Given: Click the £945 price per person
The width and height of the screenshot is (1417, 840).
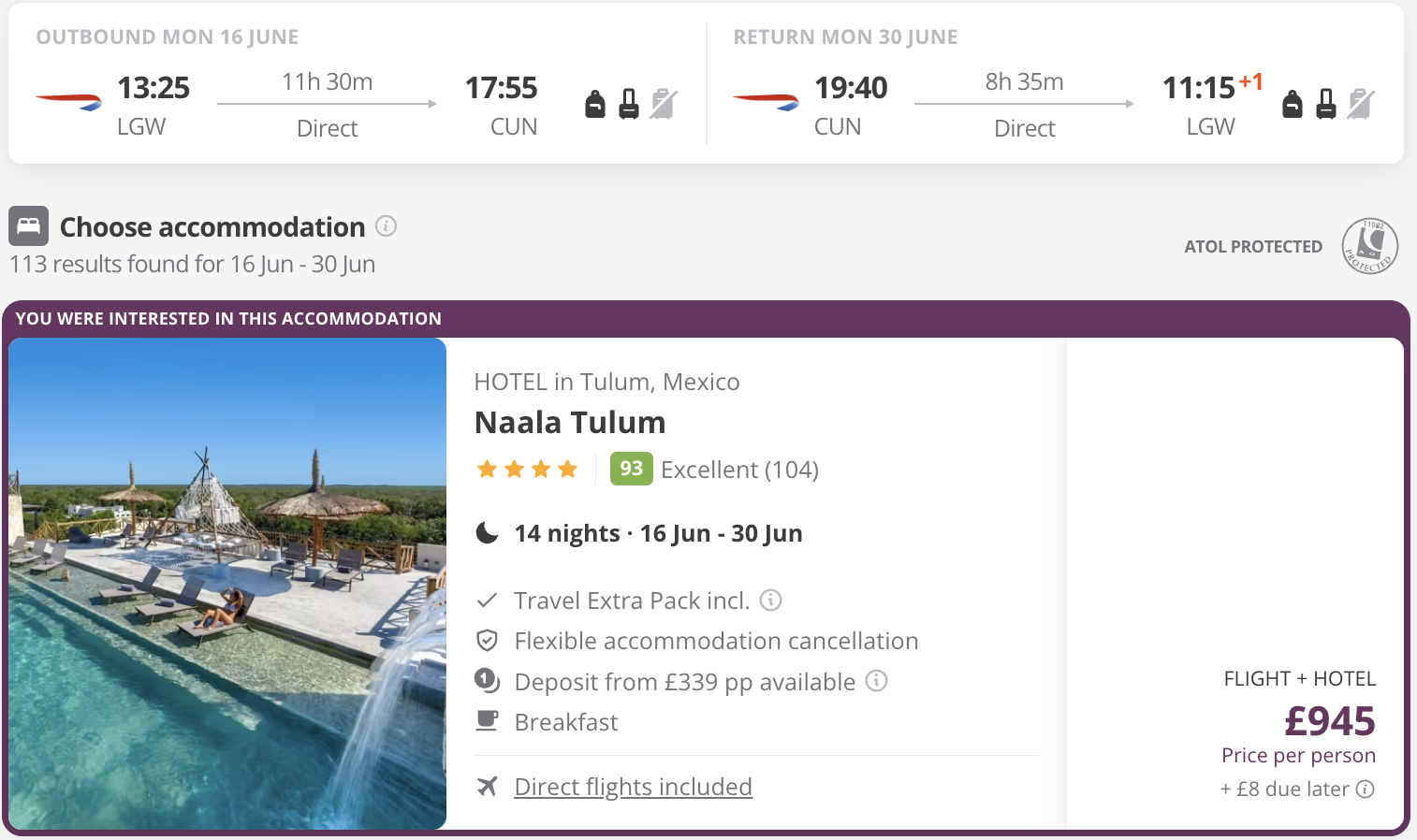Looking at the screenshot, I should tap(1329, 721).
